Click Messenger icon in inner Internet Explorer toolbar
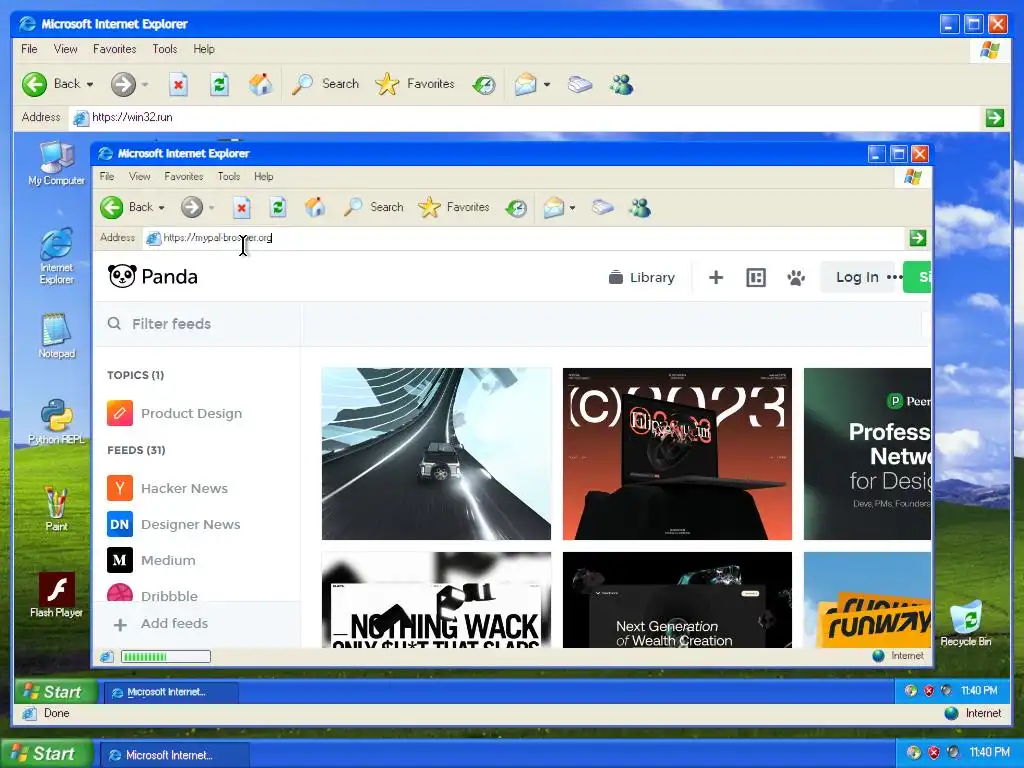The image size is (1024, 768). click(x=639, y=208)
